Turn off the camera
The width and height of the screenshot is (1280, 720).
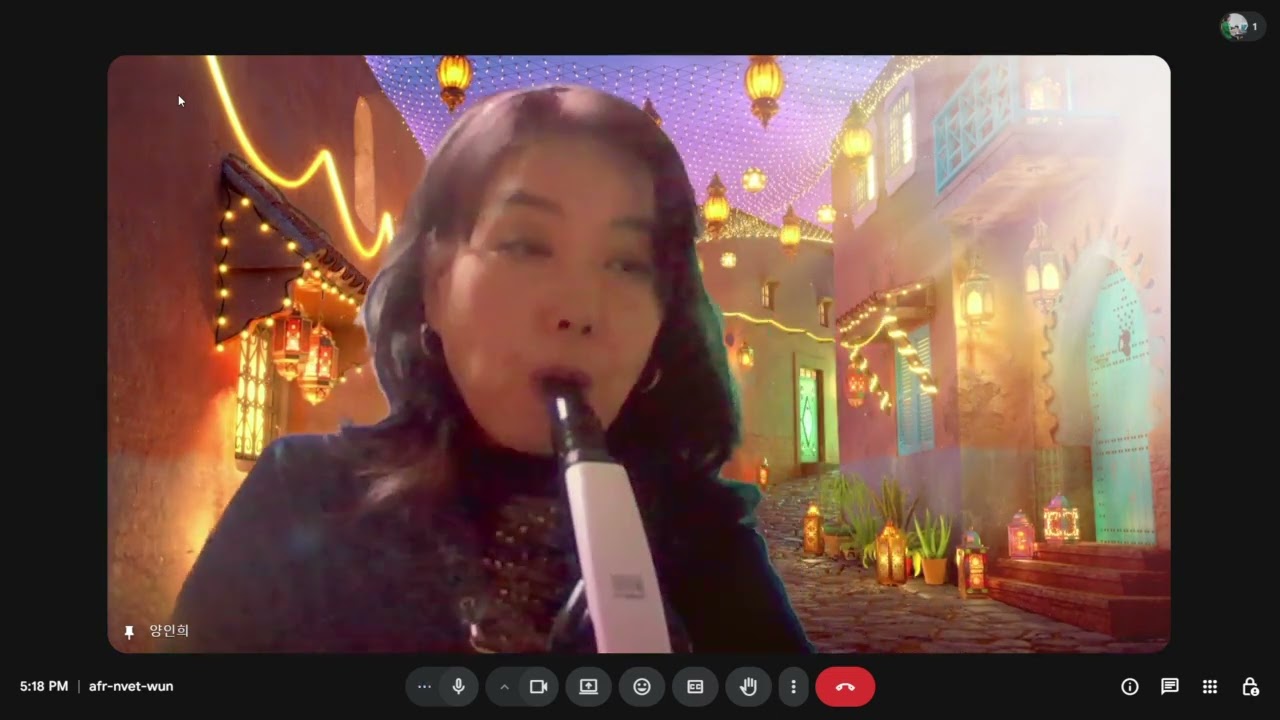pyautogui.click(x=539, y=687)
